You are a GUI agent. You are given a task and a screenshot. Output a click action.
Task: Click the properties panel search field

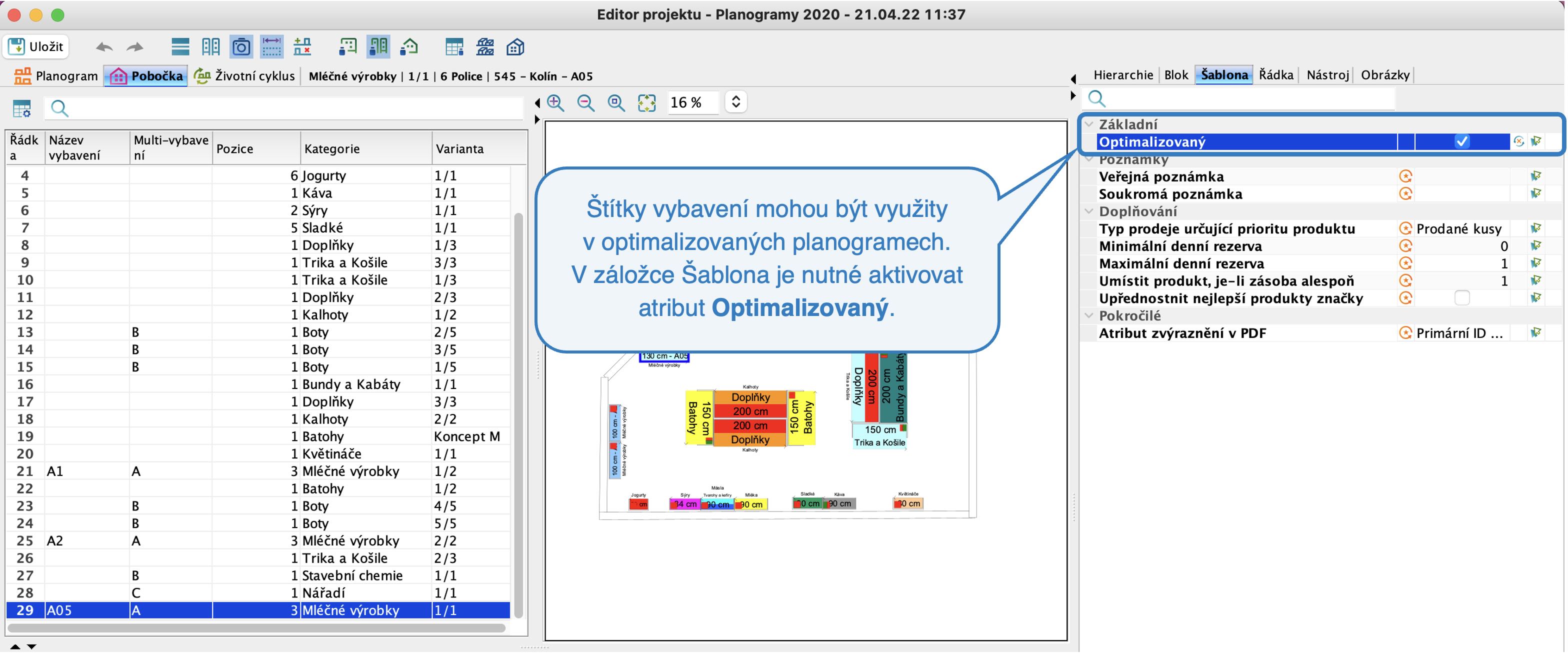pos(1238,98)
